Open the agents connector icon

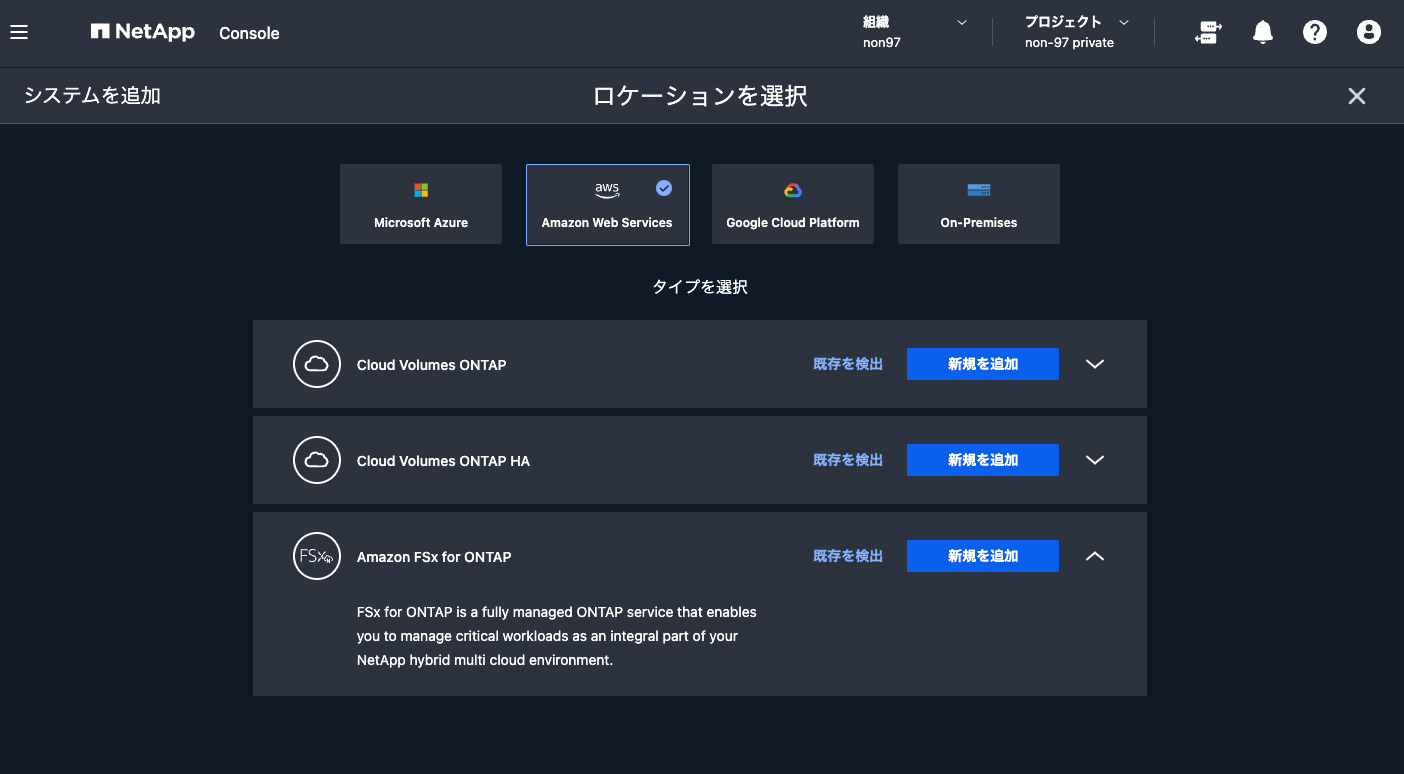(x=1208, y=33)
